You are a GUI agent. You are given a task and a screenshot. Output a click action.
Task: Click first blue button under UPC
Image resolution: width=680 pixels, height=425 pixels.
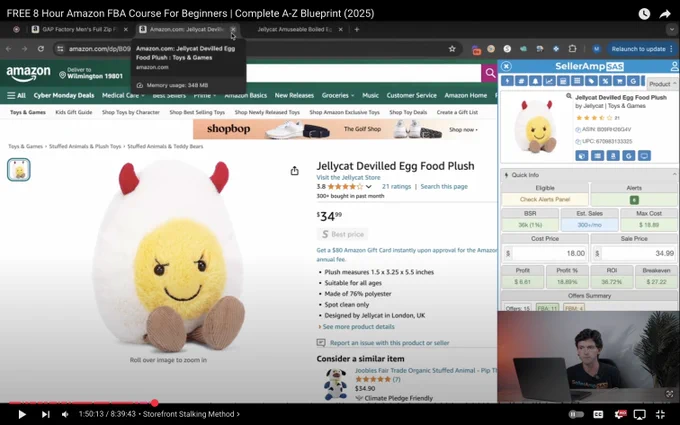coord(582,156)
